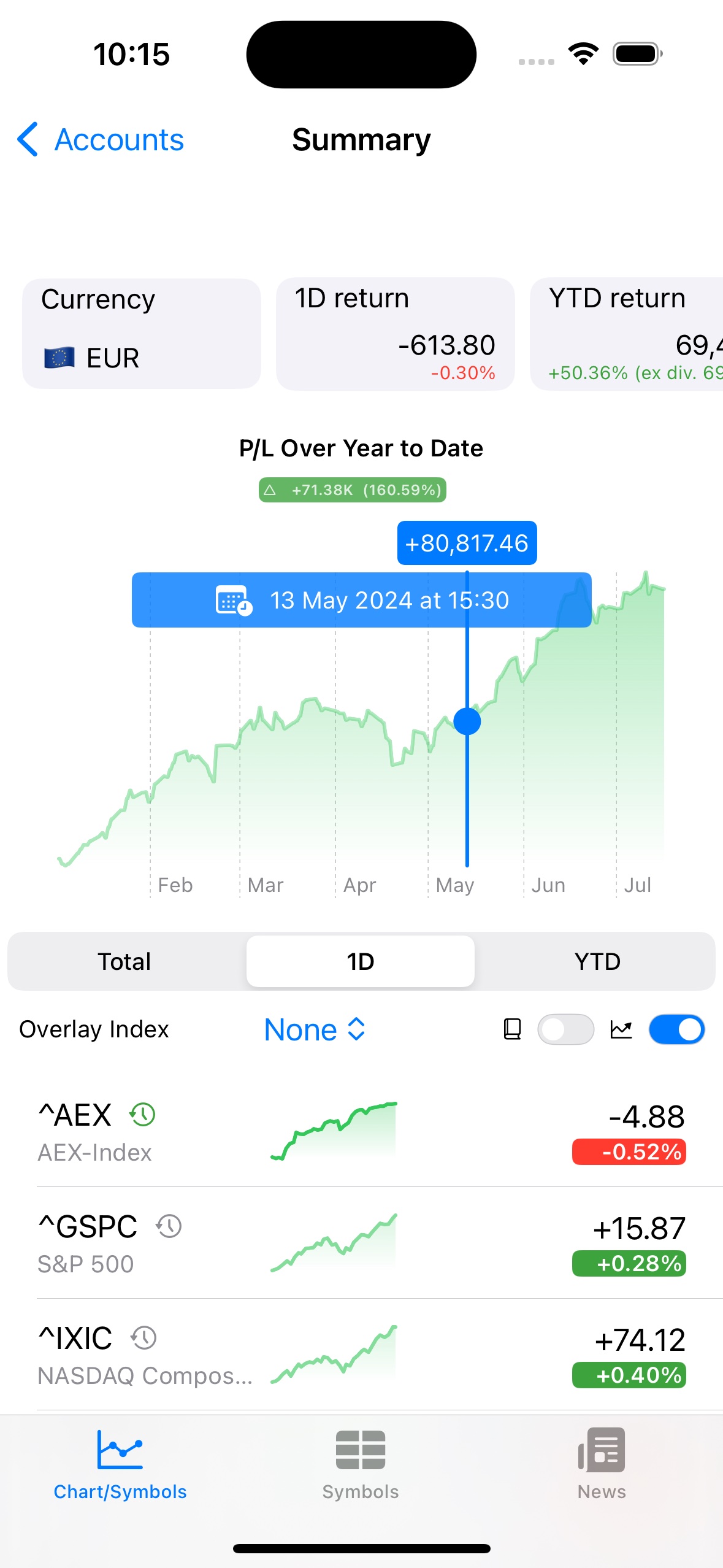Select the YTD segment
The width and height of the screenshot is (723, 1568).
[597, 961]
